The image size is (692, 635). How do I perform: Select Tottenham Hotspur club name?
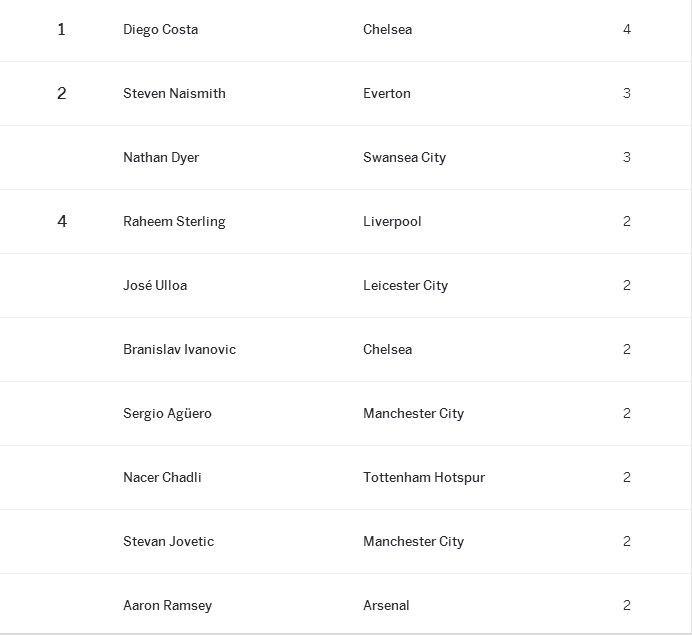(424, 477)
